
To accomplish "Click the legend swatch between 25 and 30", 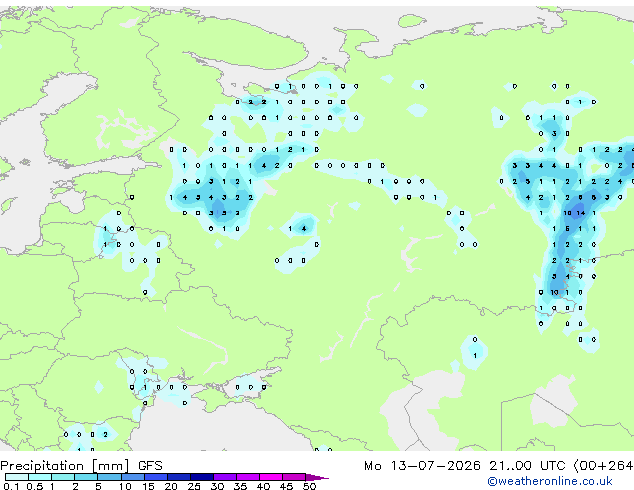I will click(x=201, y=477).
